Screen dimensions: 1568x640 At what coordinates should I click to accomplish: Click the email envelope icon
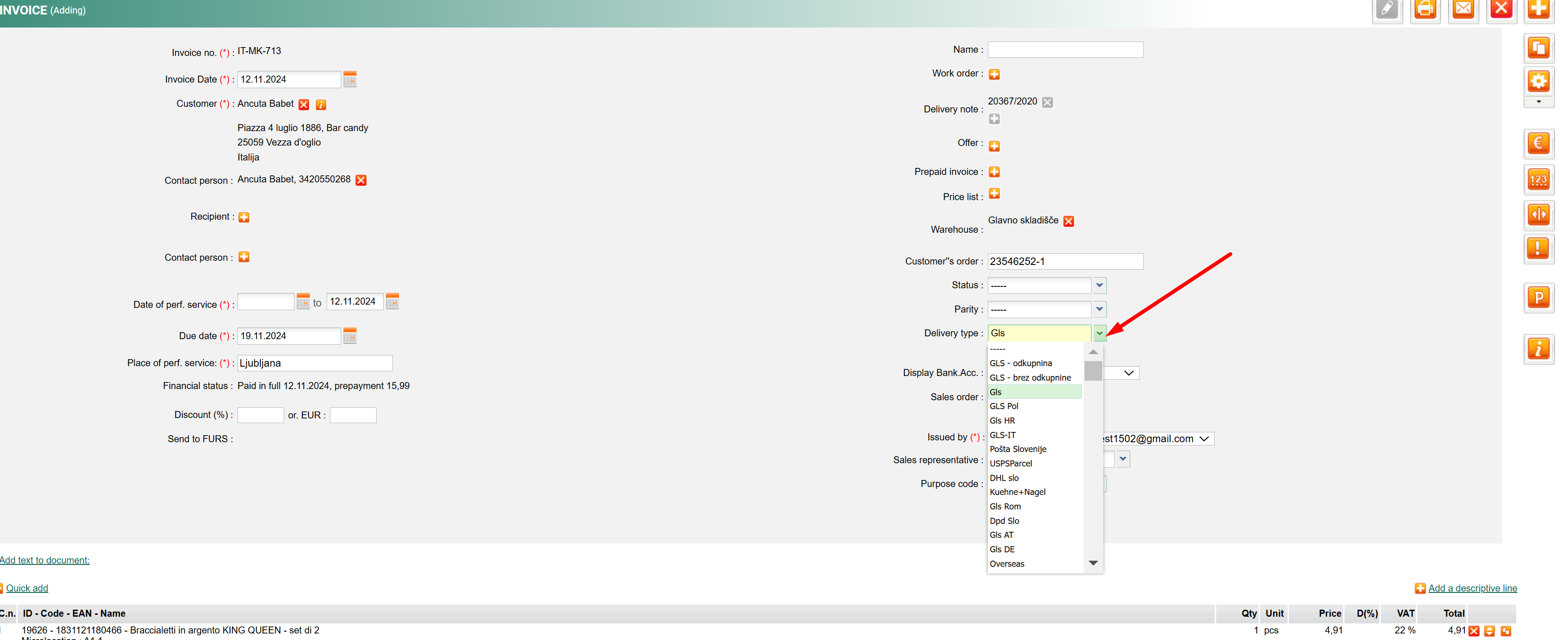tap(1463, 9)
